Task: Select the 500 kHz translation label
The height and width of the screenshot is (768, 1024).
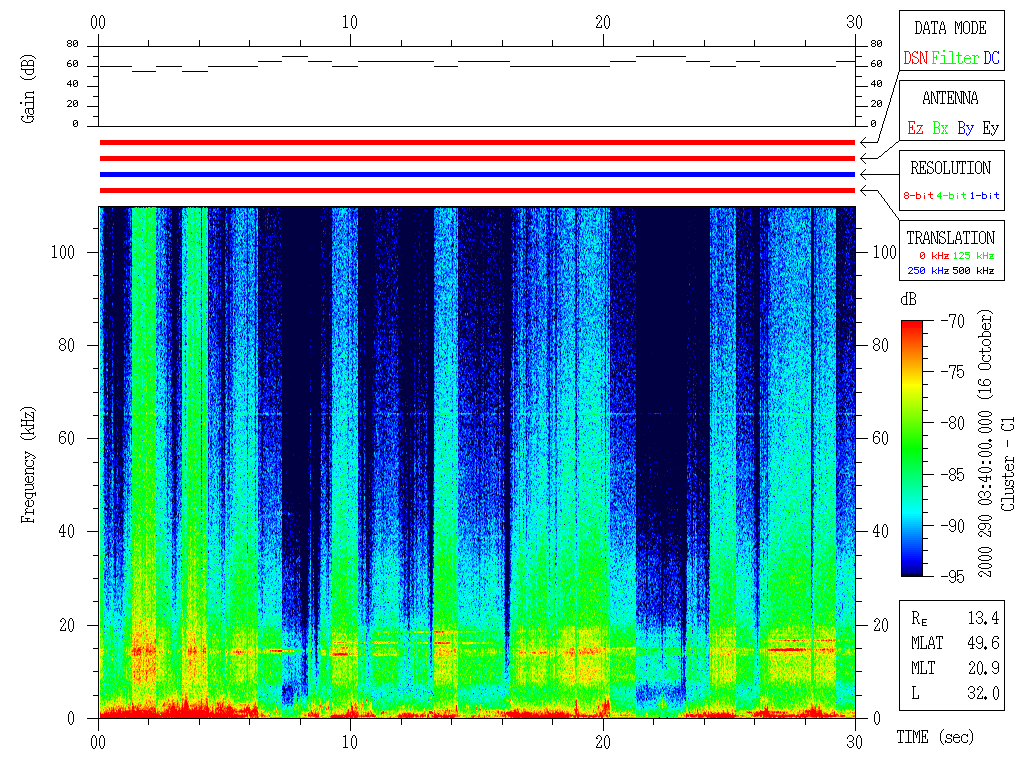Action: [974, 270]
